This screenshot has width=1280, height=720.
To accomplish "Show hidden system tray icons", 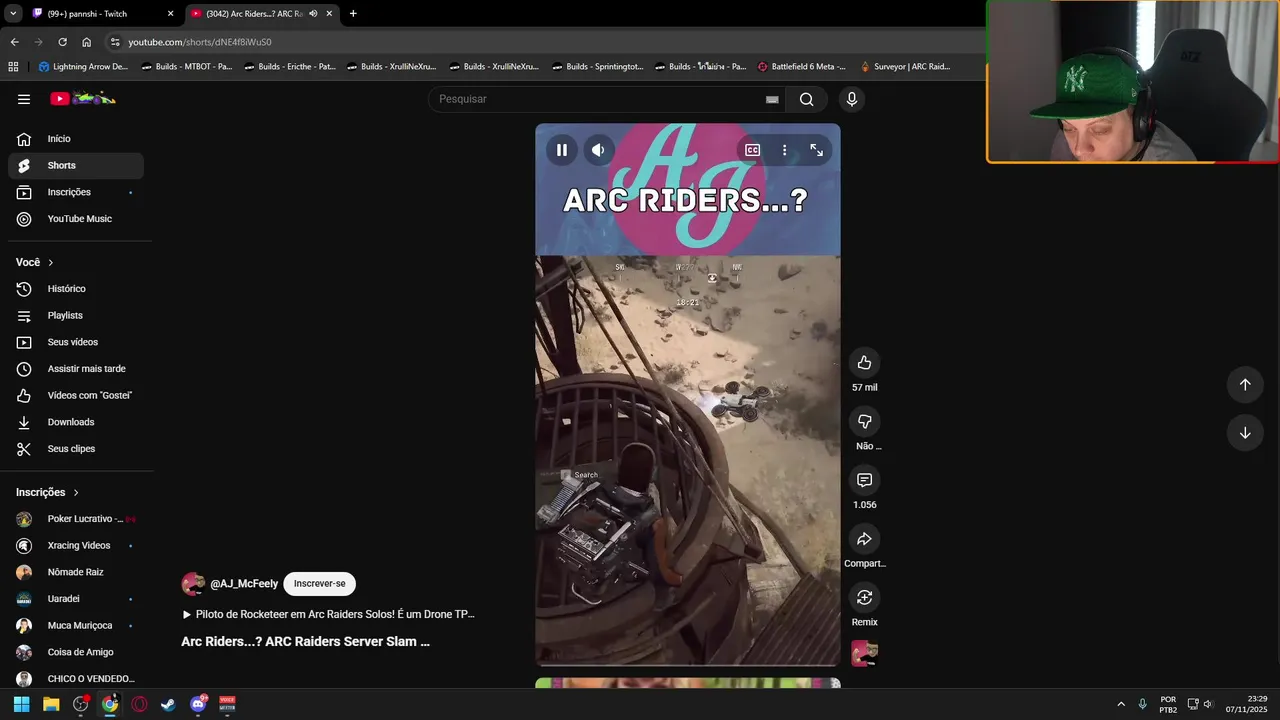I will [x=1121, y=704].
